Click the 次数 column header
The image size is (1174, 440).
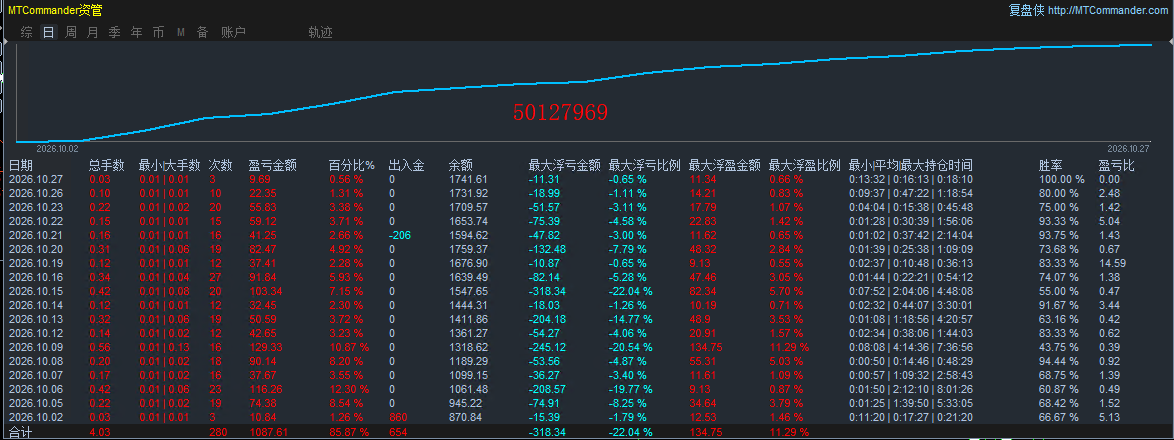(221, 165)
